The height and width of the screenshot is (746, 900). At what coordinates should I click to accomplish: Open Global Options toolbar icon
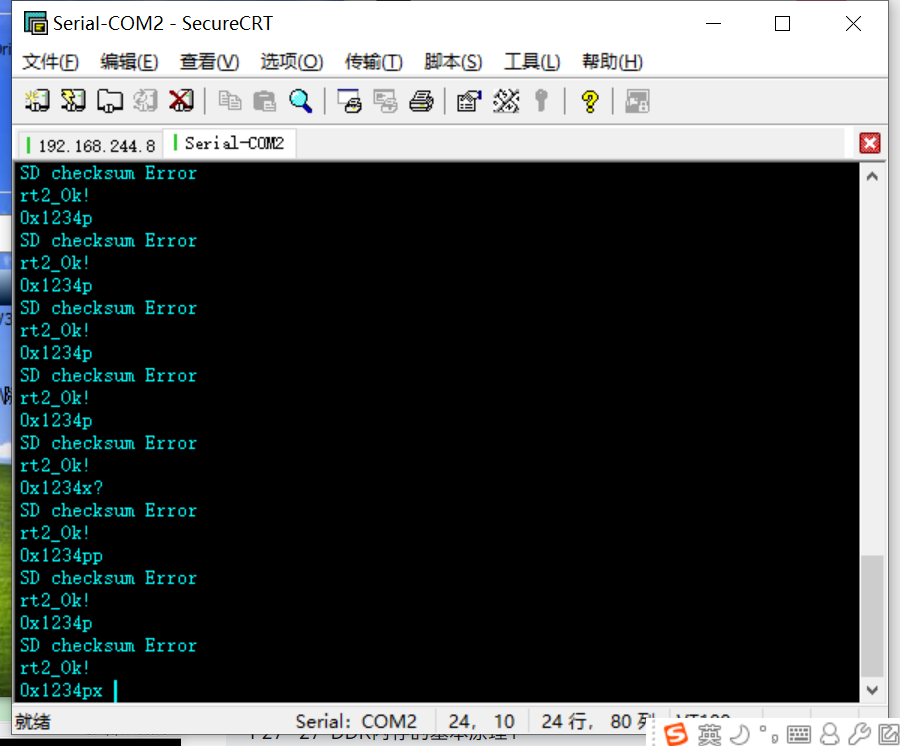pyautogui.click(x=506, y=101)
